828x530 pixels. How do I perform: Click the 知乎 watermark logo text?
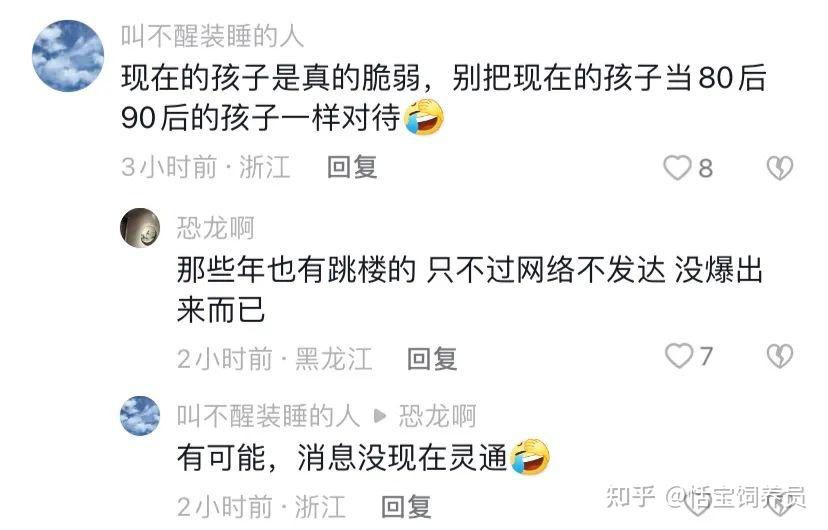(631, 497)
